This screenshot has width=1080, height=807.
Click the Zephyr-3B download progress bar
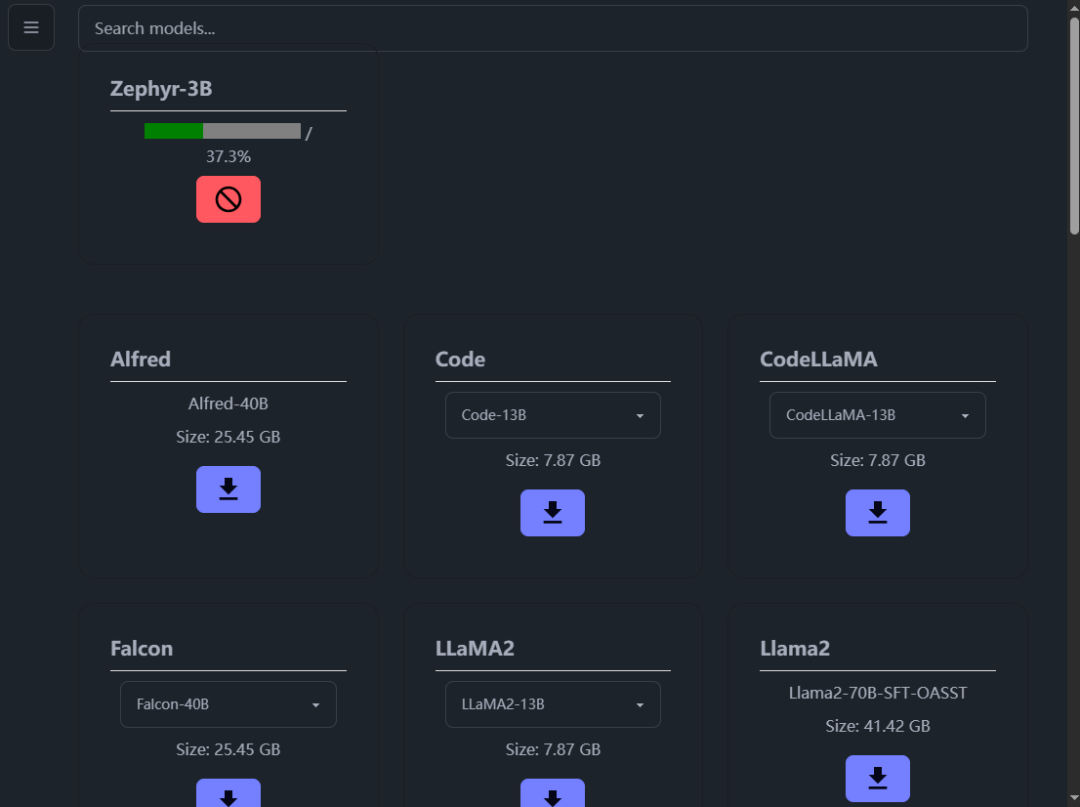coord(222,131)
